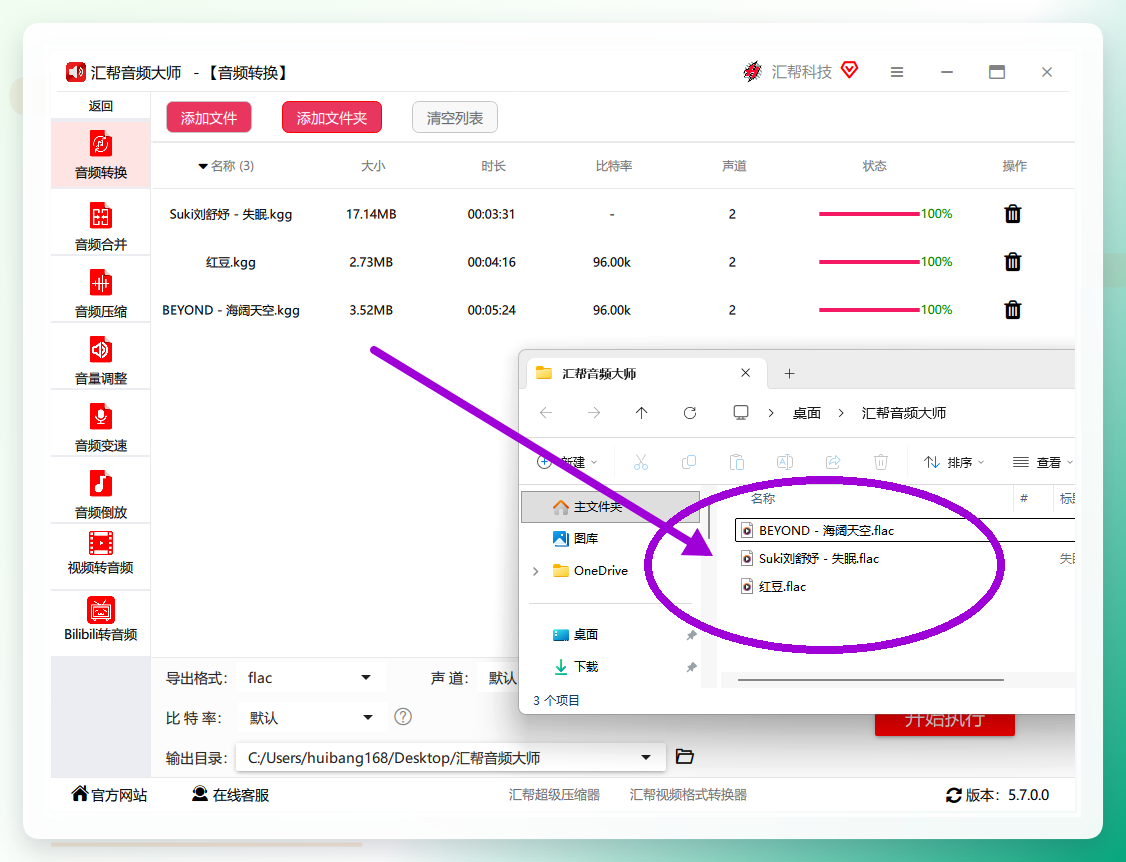Open the 官方网站 link
The height and width of the screenshot is (862, 1126).
click(x=109, y=794)
